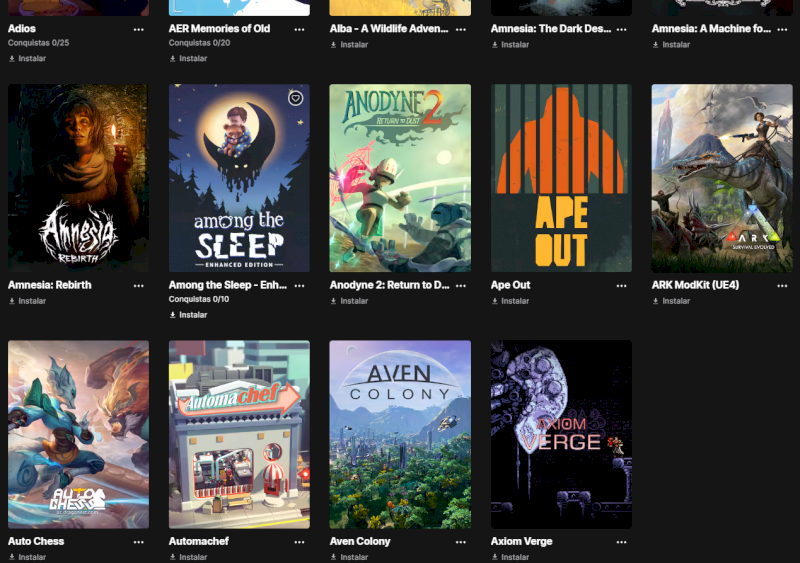Open the Aven Colony cover art
Viewport: 800px width, 563px height.
[400, 434]
